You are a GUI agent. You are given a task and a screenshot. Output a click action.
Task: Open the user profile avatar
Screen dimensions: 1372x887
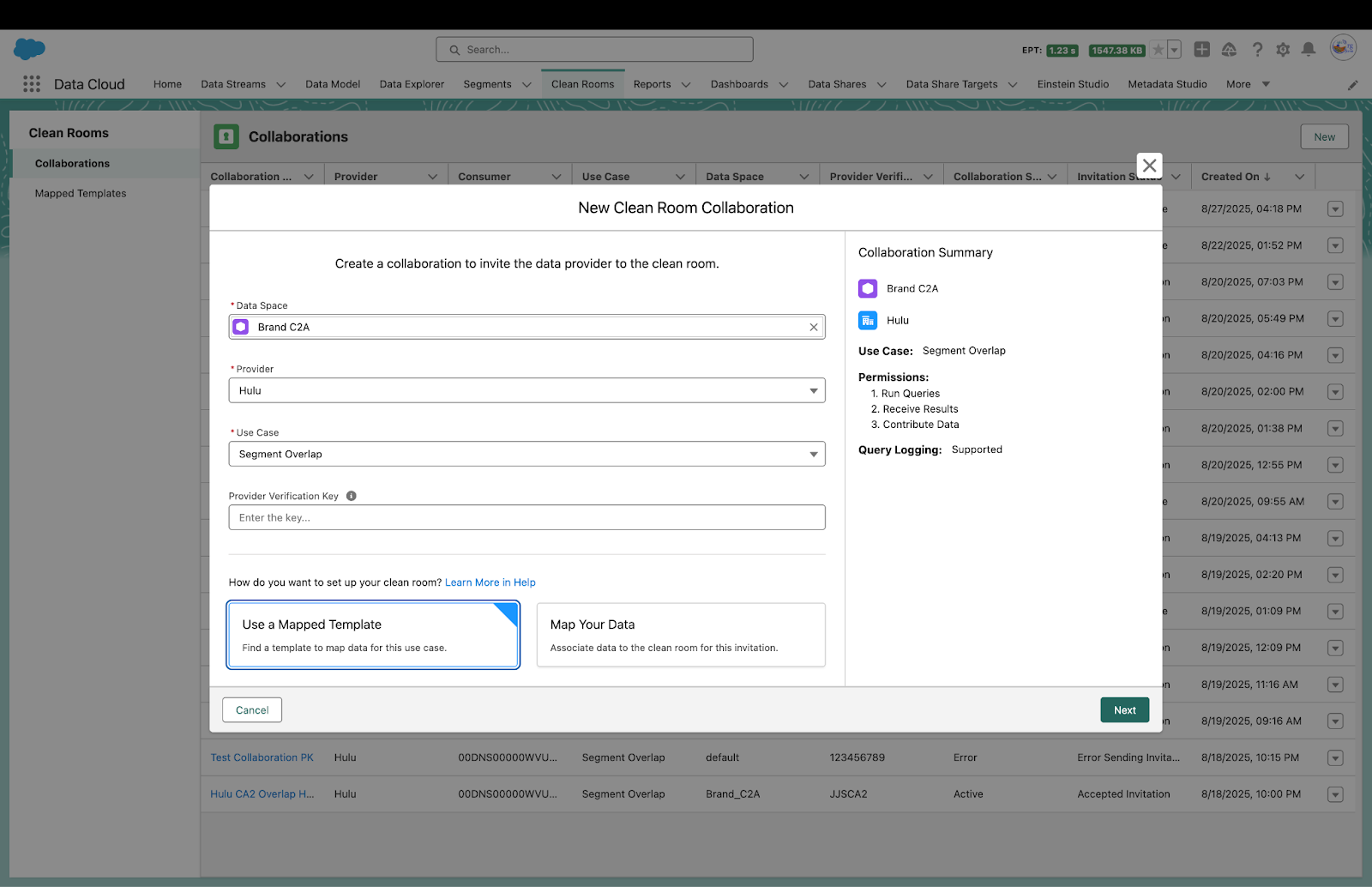(1343, 48)
